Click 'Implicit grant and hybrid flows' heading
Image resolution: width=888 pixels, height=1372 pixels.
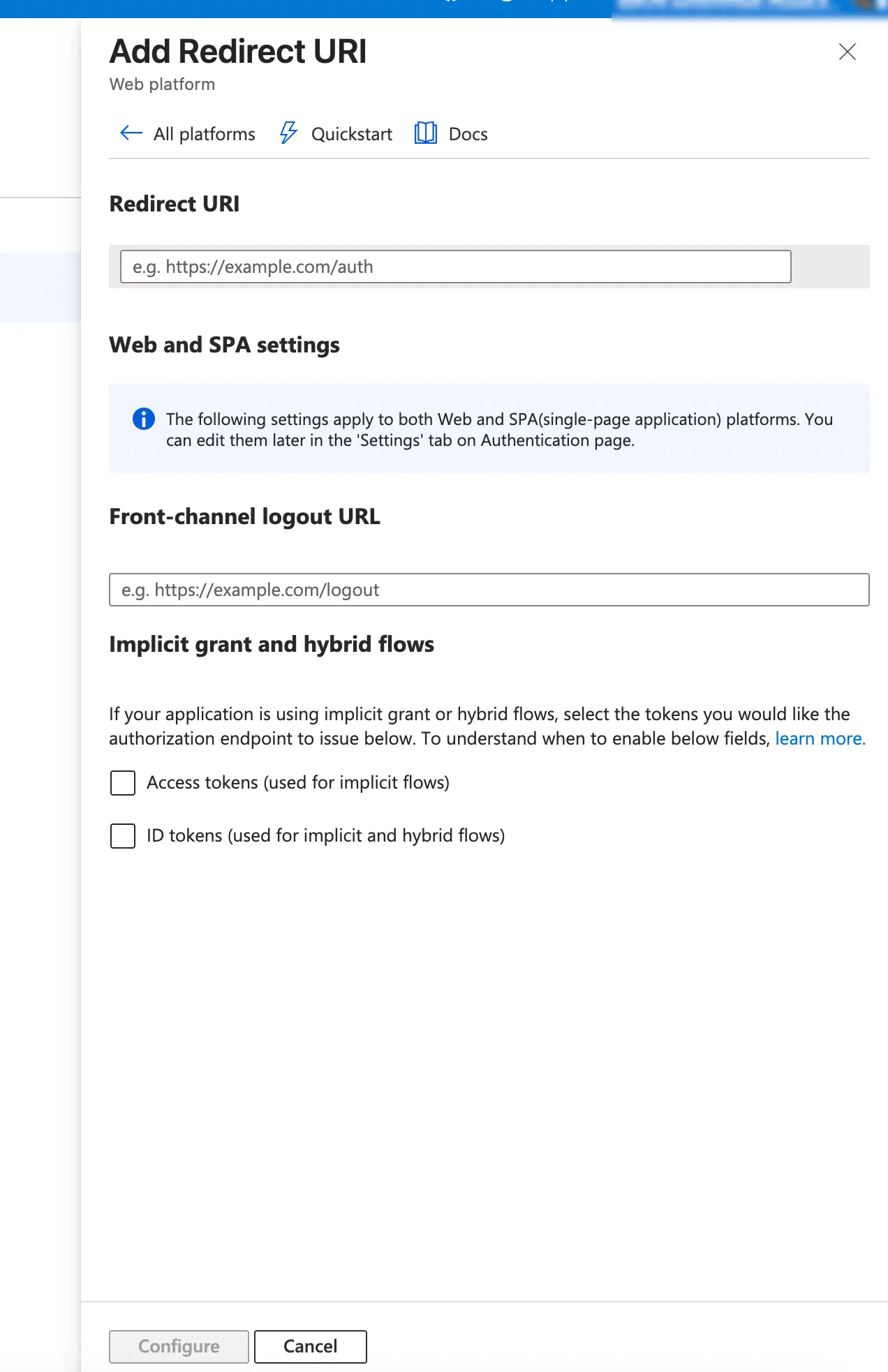pos(272,644)
